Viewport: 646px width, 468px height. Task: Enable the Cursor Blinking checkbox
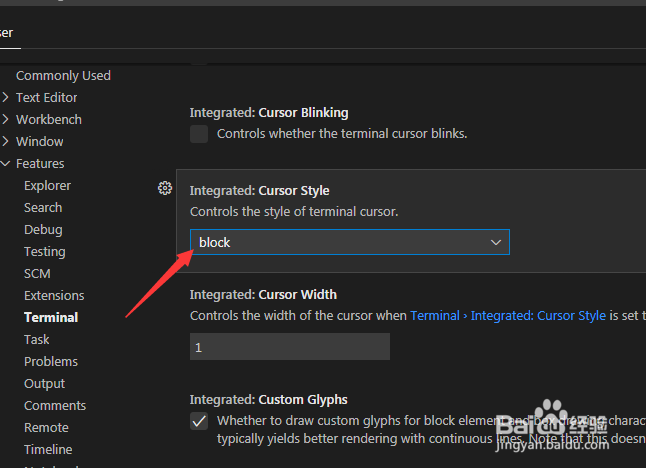click(199, 134)
